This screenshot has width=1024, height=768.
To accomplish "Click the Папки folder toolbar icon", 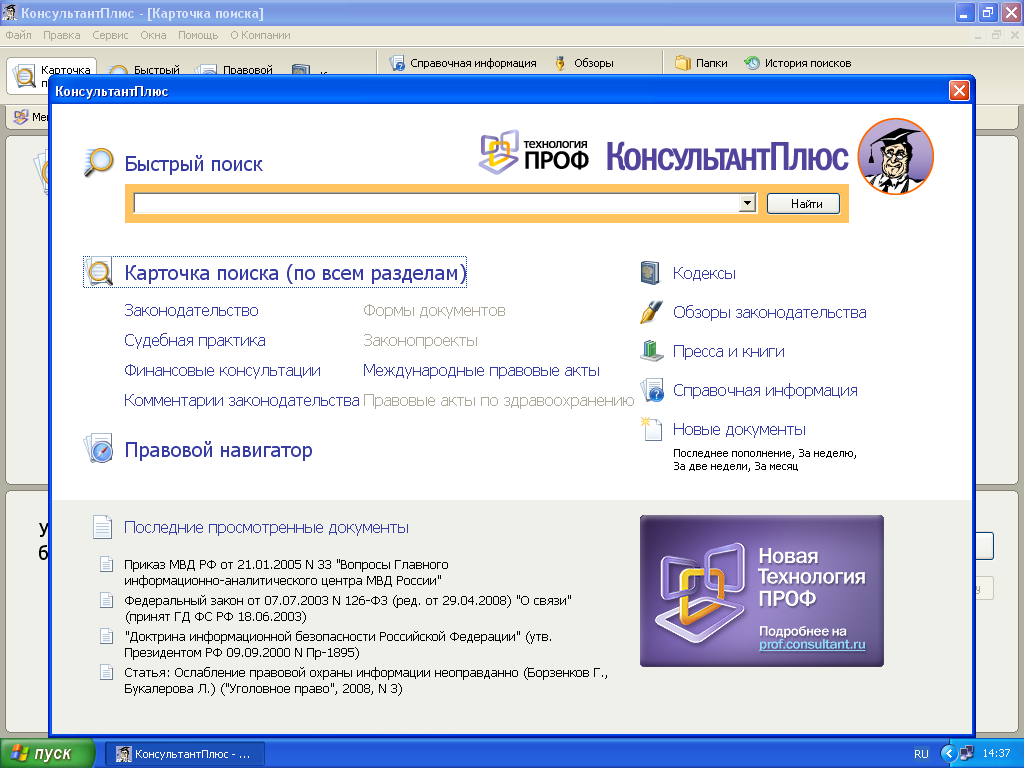I will [683, 63].
